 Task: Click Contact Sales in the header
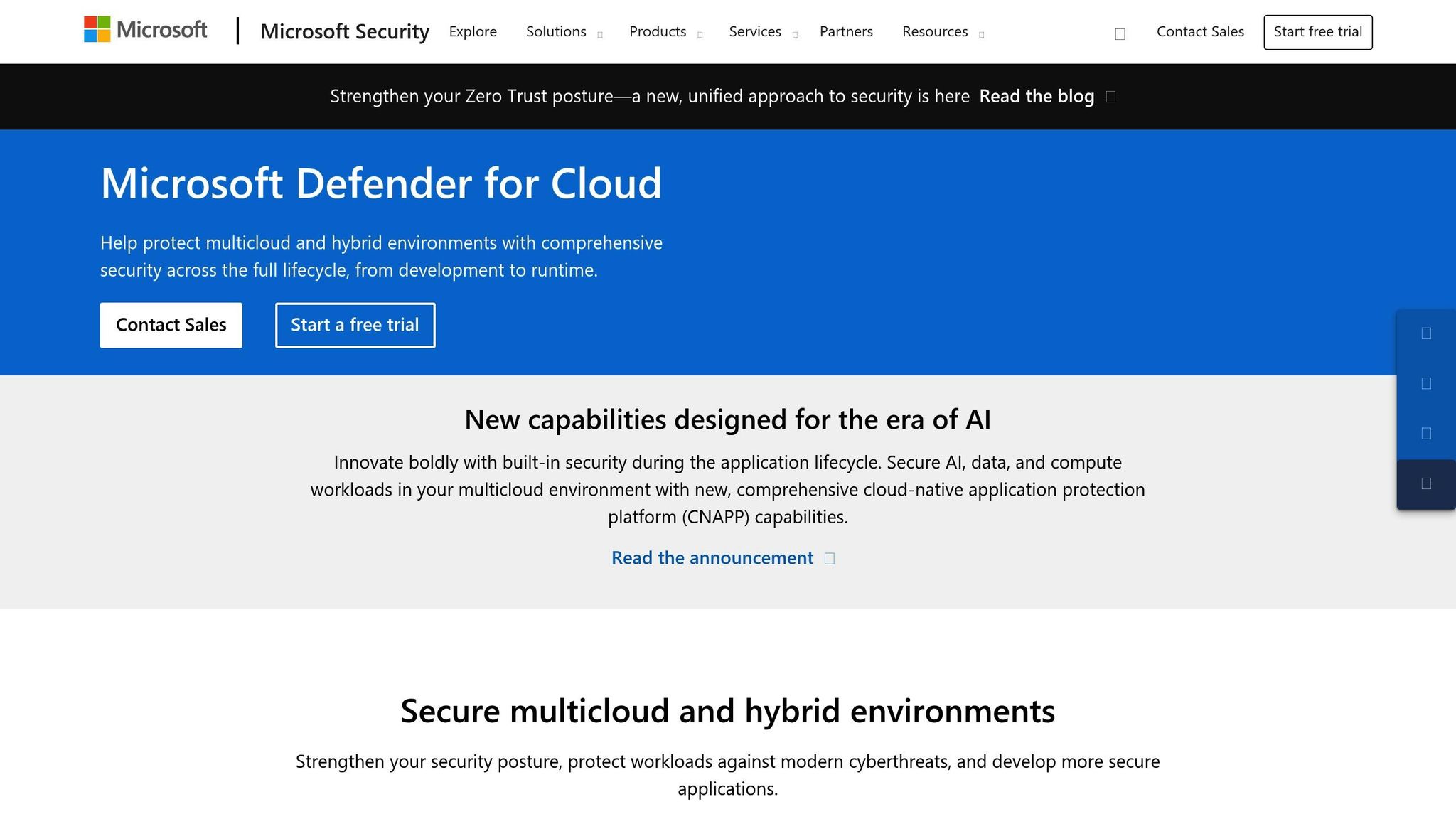coord(1200,32)
